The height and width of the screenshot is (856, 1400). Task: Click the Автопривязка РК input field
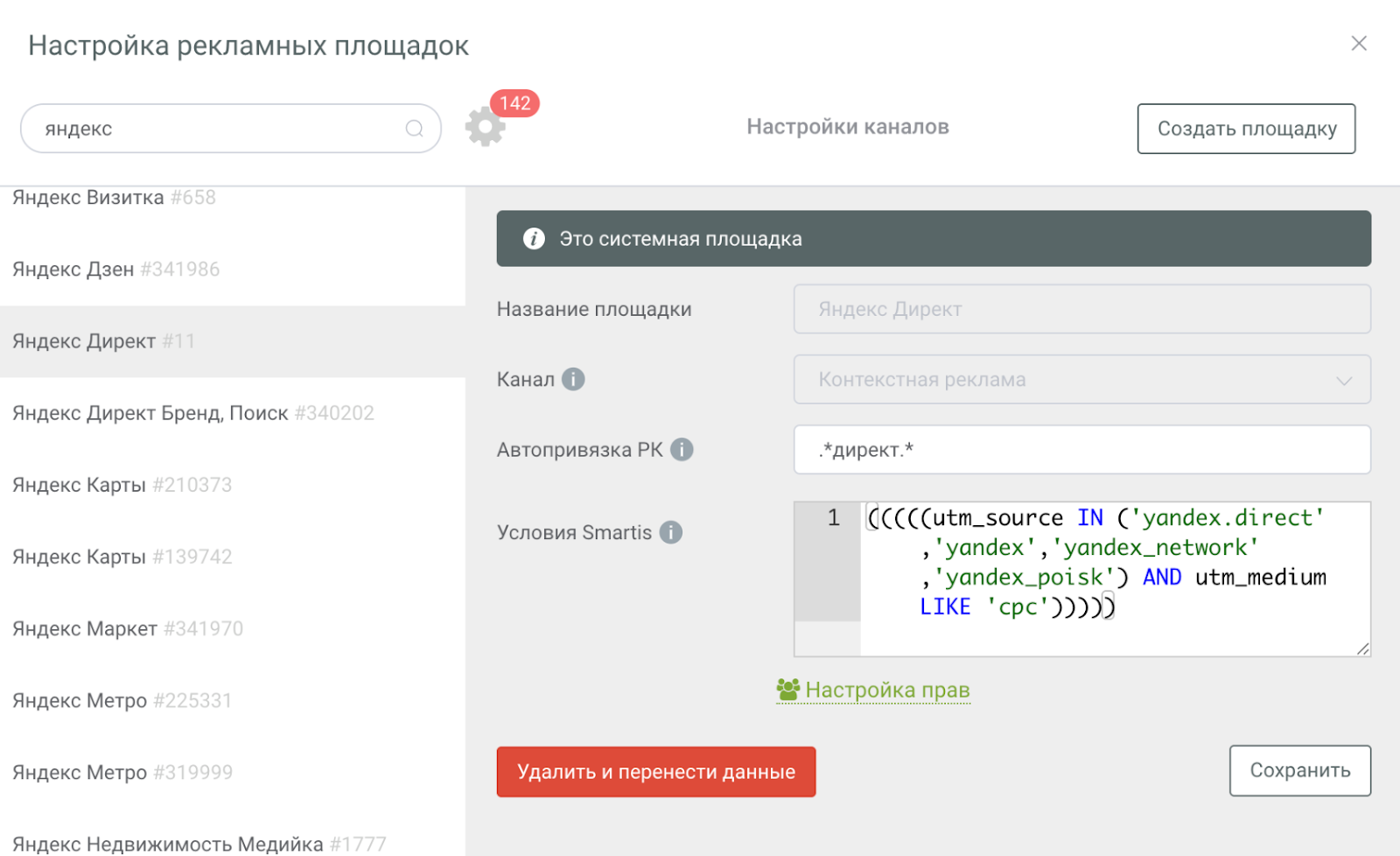(x=1081, y=449)
